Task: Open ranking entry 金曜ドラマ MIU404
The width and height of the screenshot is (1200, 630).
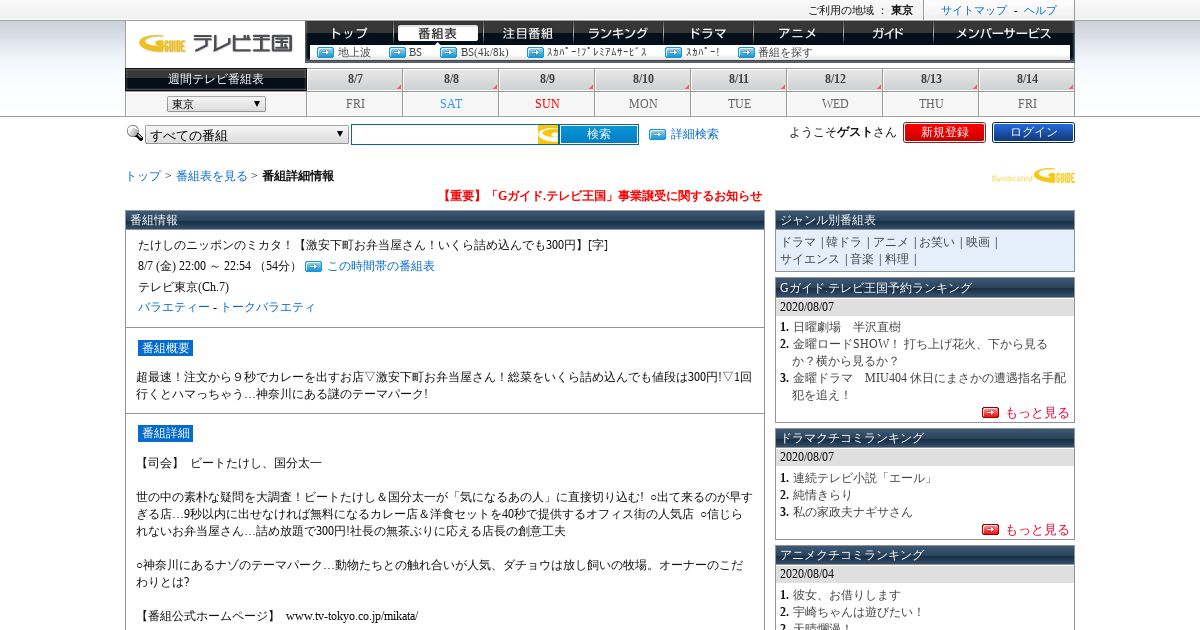Action: coord(929,386)
